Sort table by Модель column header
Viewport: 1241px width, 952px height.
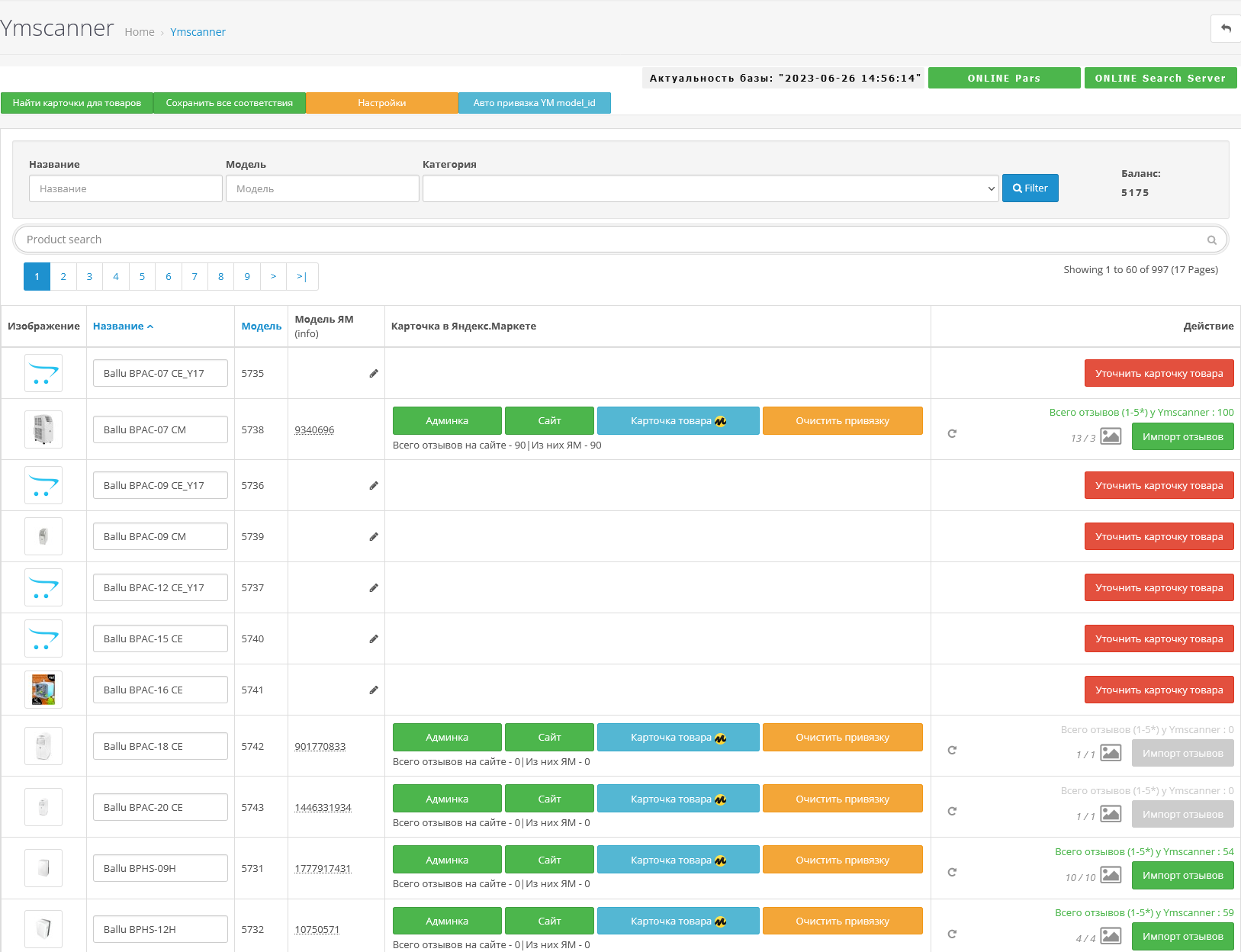[x=261, y=326]
